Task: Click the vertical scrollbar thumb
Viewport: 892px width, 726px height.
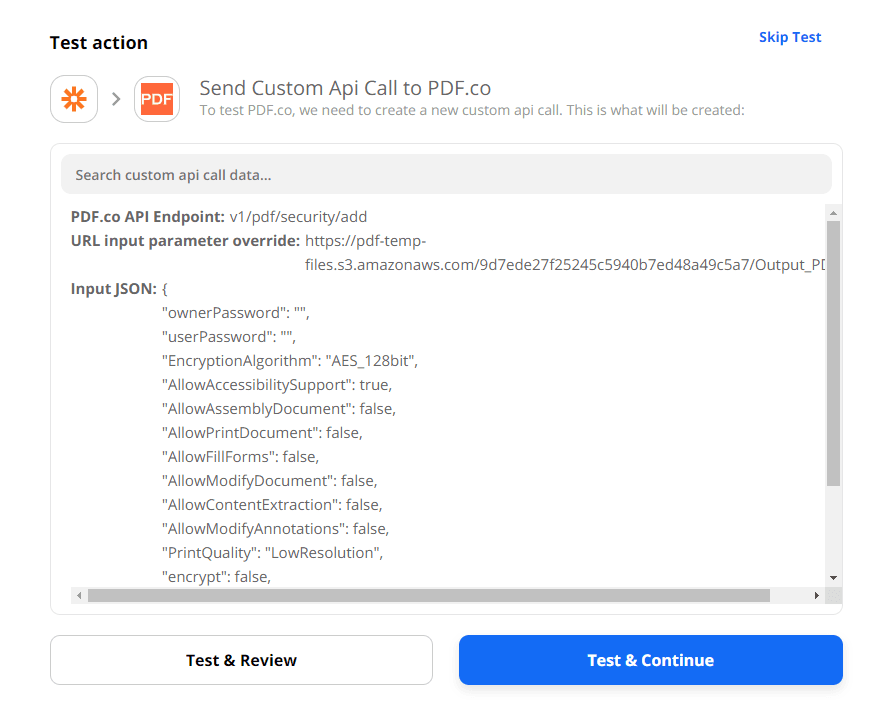Action: tap(833, 350)
